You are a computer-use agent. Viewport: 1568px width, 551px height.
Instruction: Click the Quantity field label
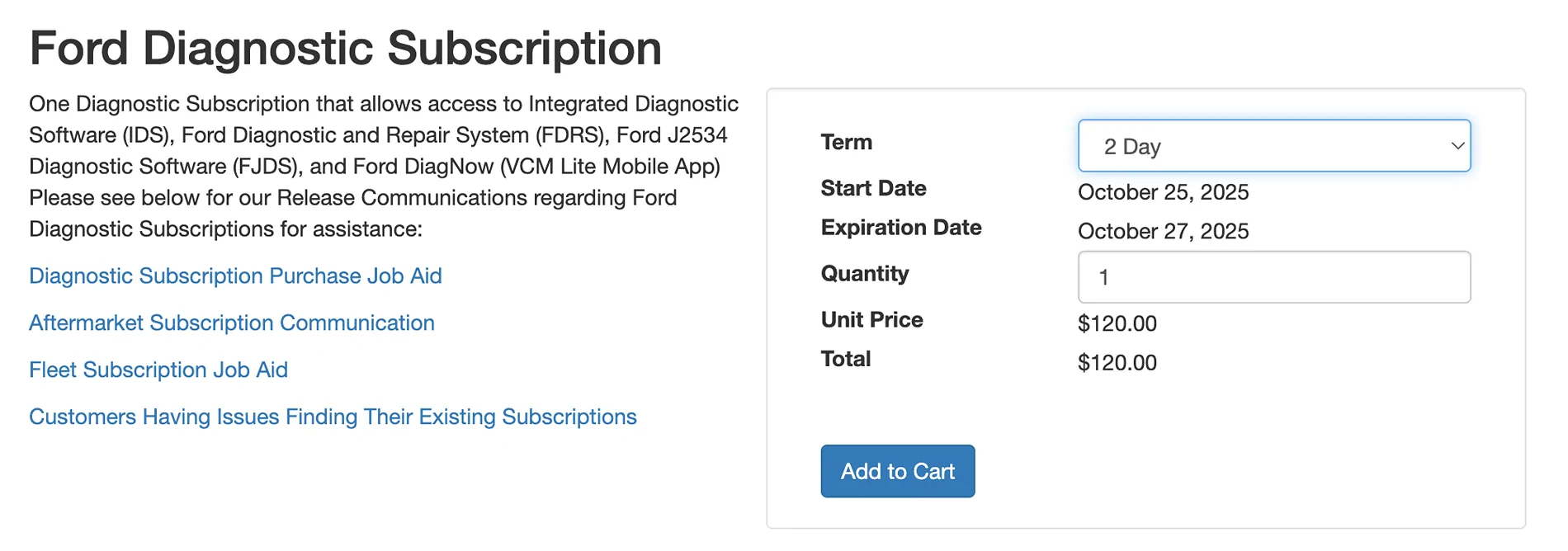click(864, 274)
